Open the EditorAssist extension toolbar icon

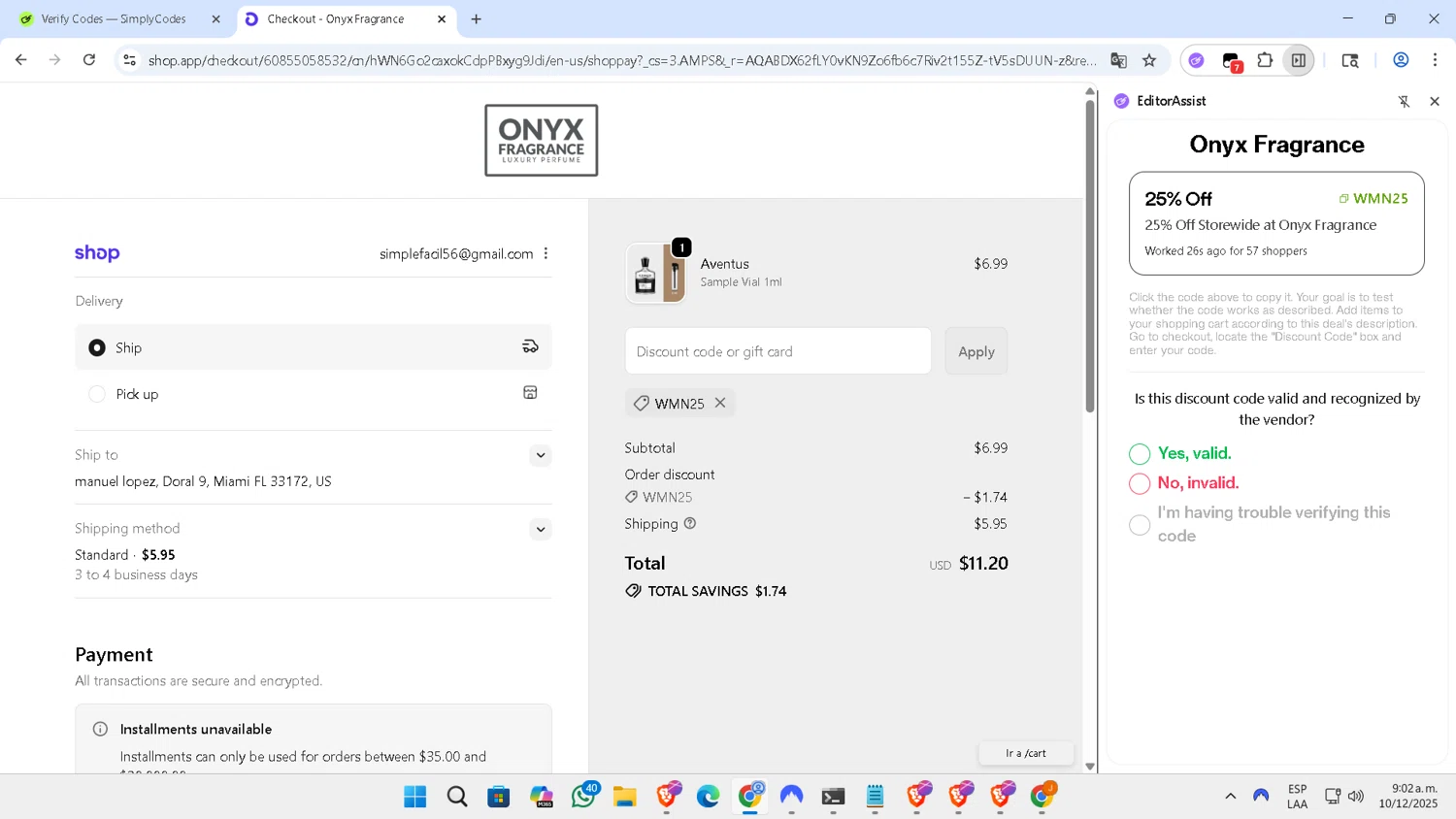tap(1197, 60)
